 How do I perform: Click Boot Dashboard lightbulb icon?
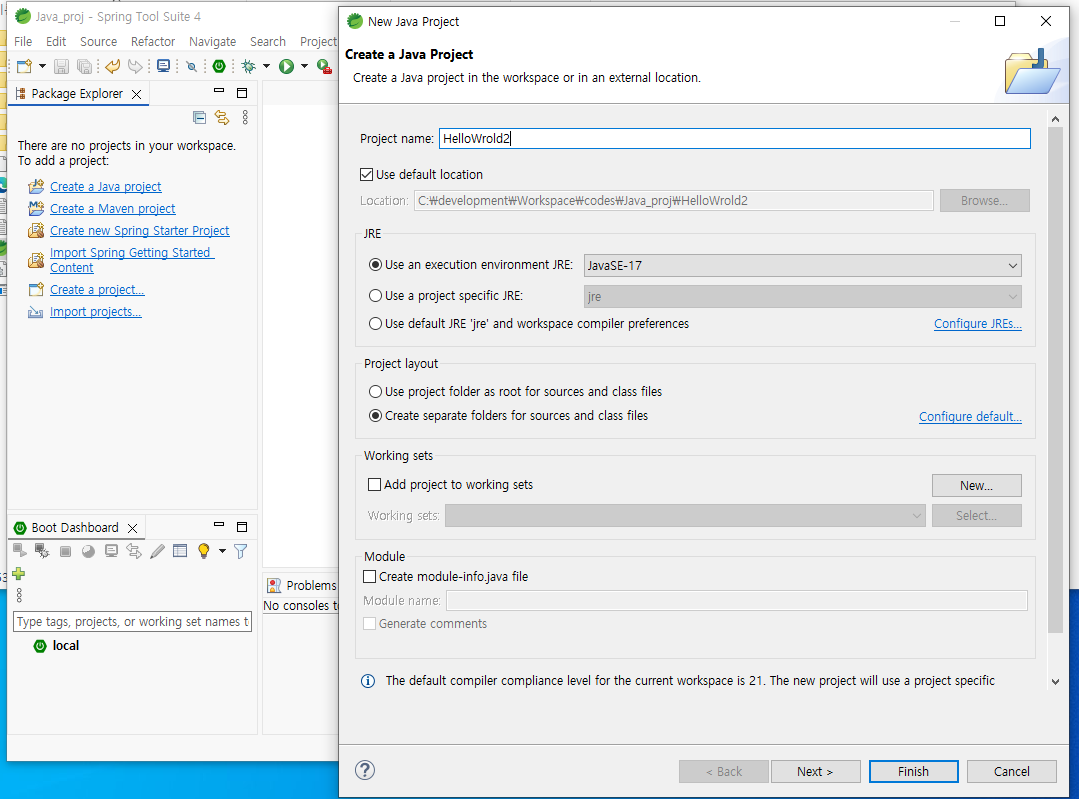[x=204, y=551]
